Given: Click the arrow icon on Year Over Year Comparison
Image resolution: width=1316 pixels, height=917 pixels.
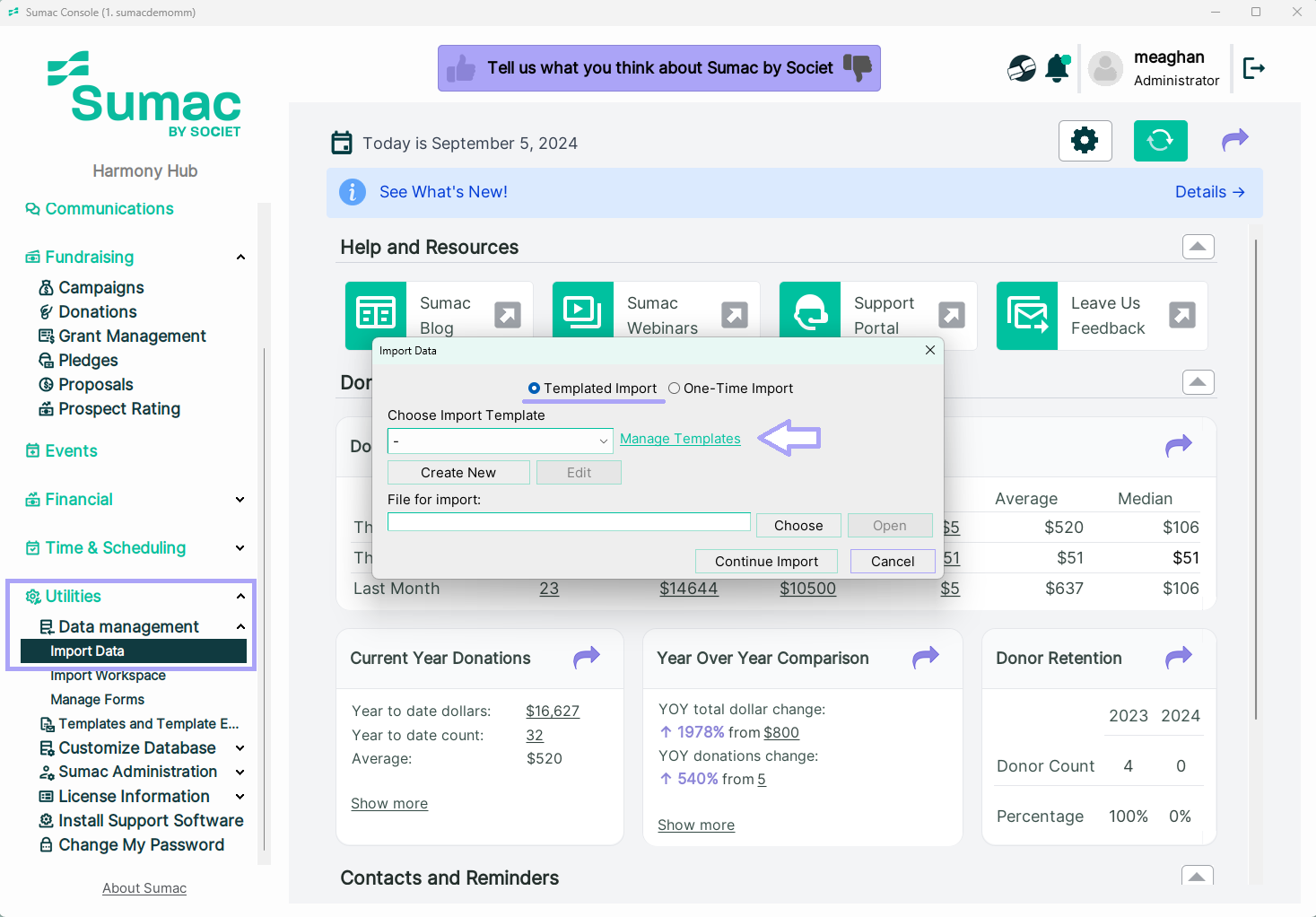Looking at the screenshot, I should pyautogui.click(x=926, y=658).
